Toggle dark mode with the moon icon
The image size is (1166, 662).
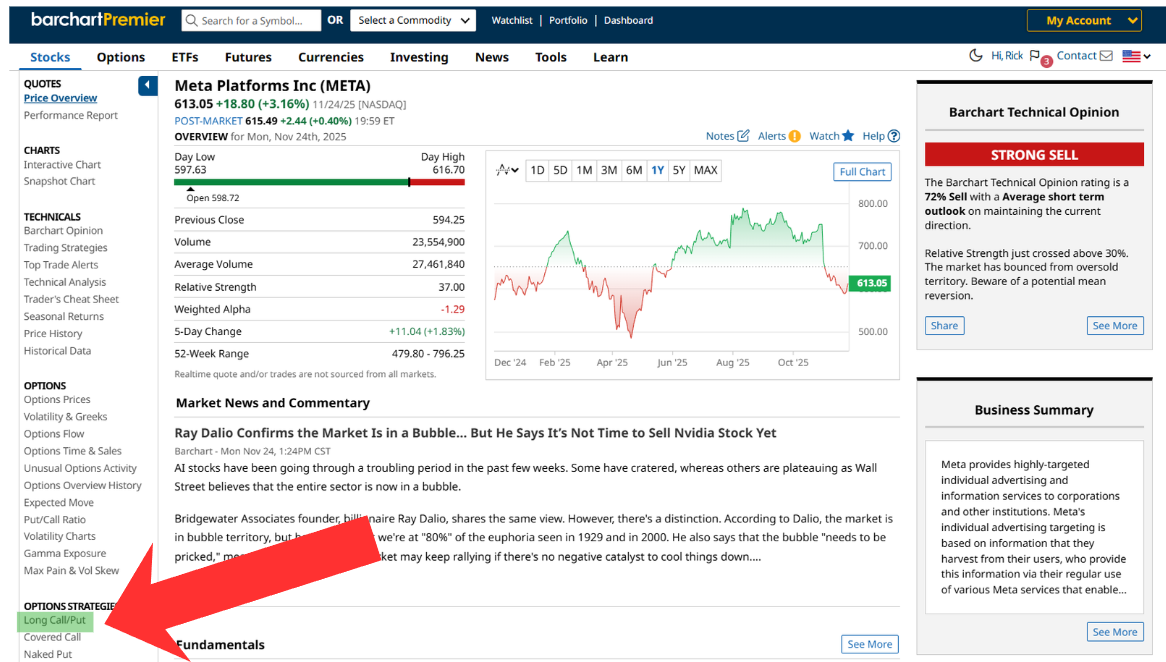(976, 56)
